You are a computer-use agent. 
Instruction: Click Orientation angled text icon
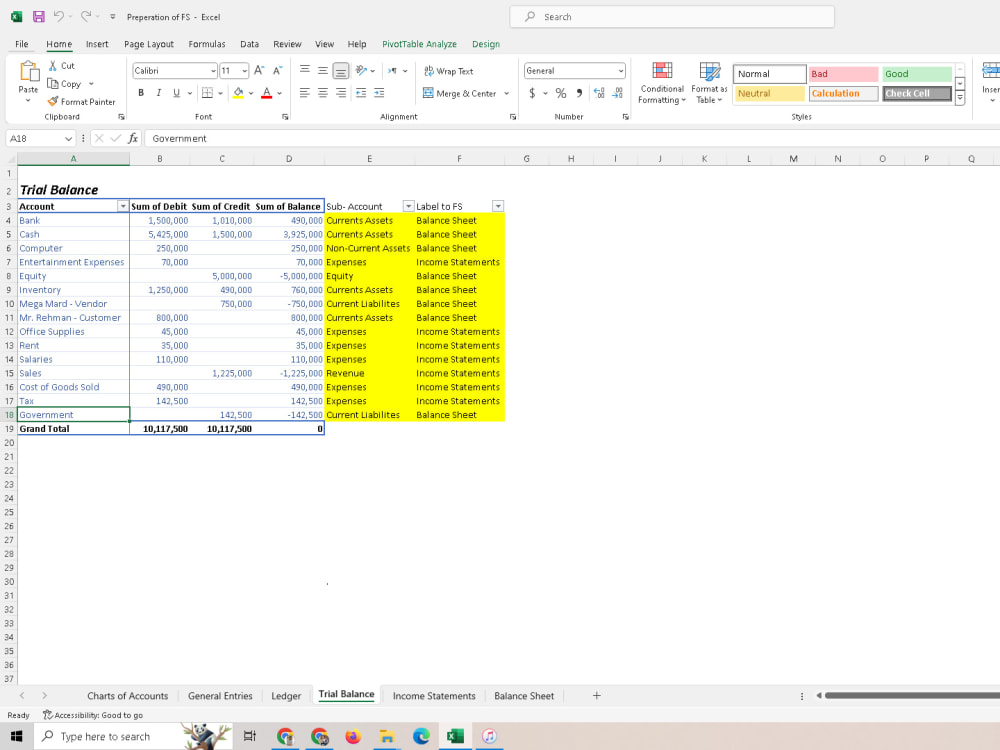tap(361, 71)
